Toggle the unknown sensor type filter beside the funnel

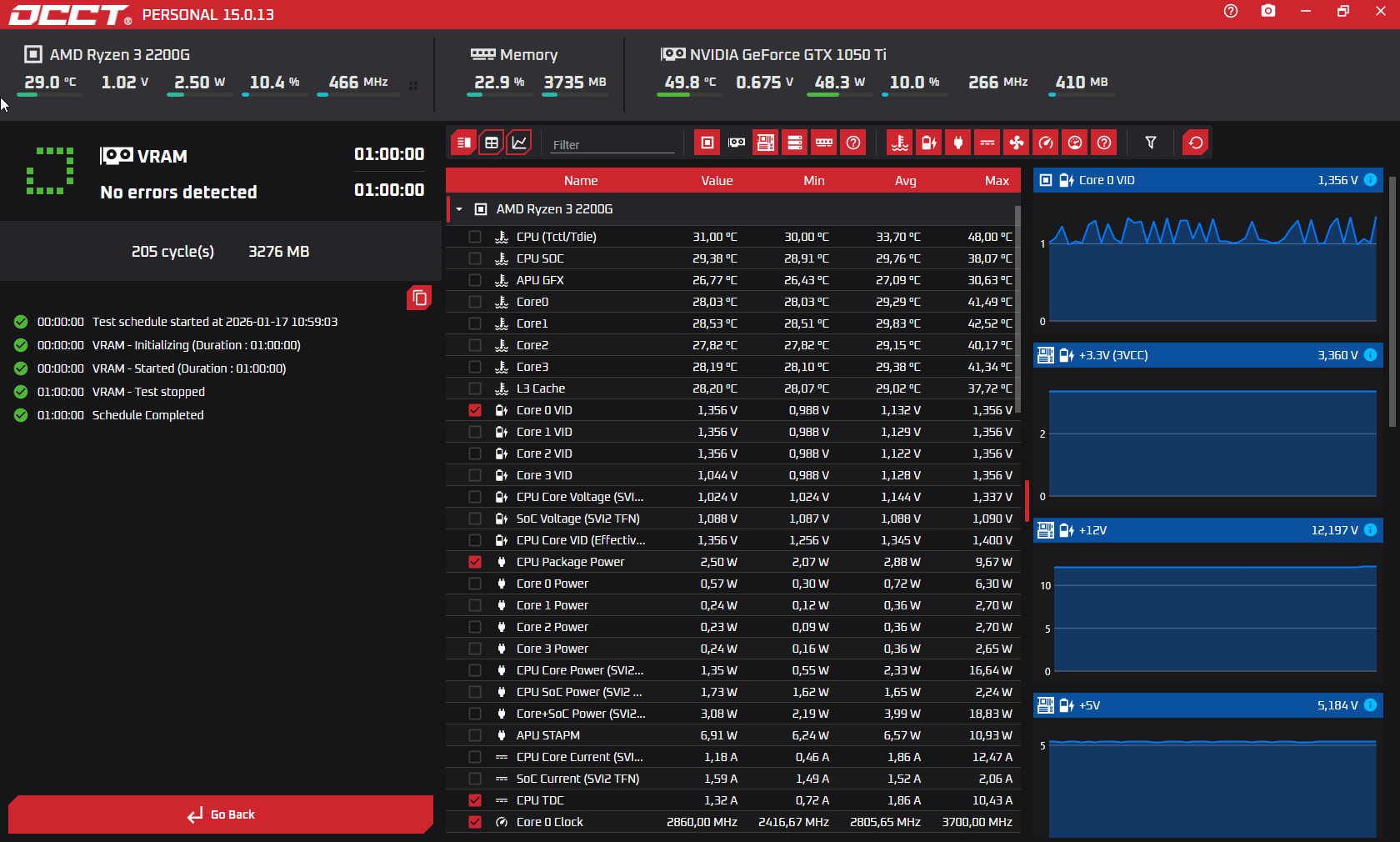pyautogui.click(x=1104, y=143)
